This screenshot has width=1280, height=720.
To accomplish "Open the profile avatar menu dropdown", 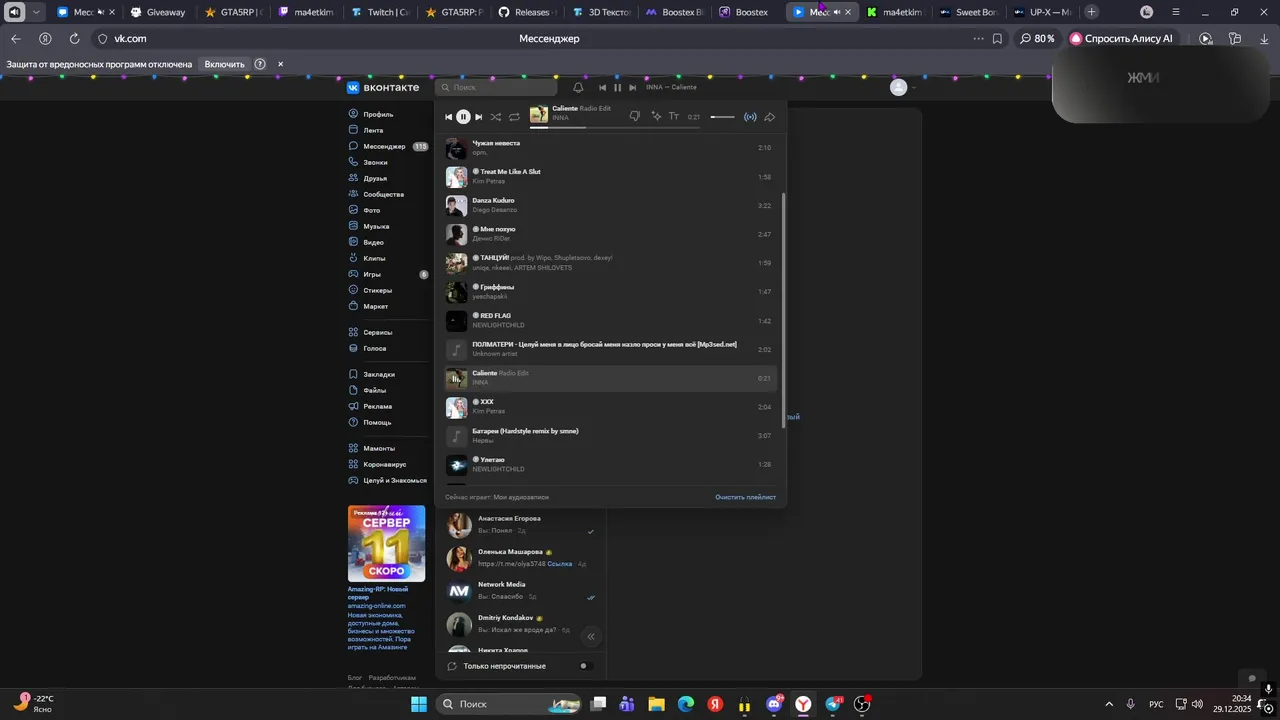I will coord(903,87).
